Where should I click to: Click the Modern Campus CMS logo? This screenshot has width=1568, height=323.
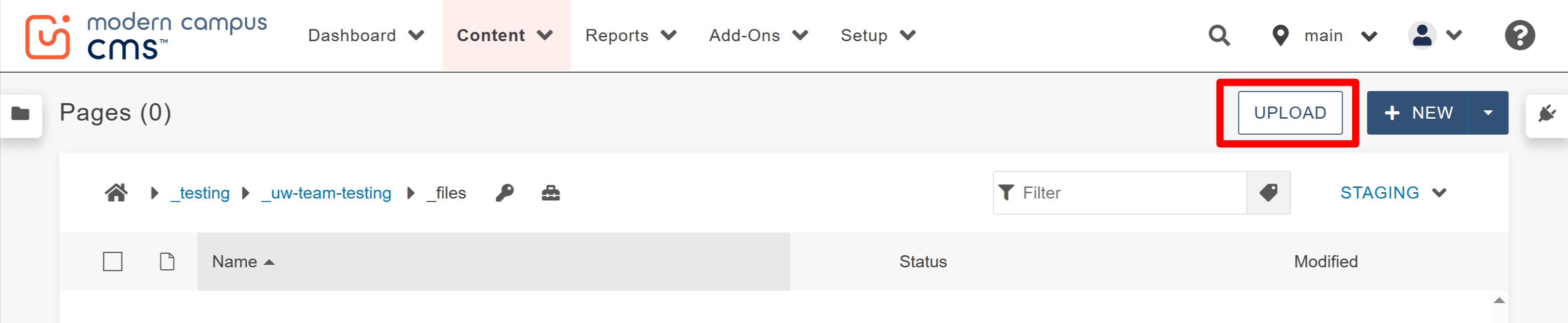click(x=146, y=36)
